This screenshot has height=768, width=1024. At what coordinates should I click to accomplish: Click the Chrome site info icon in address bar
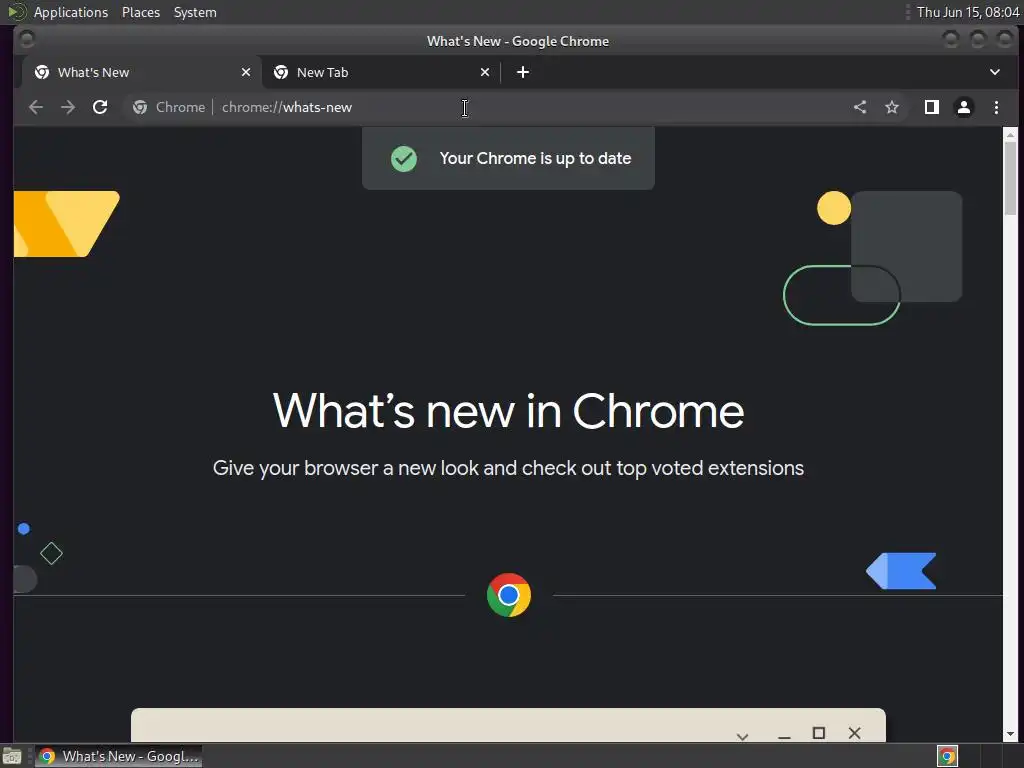click(140, 107)
